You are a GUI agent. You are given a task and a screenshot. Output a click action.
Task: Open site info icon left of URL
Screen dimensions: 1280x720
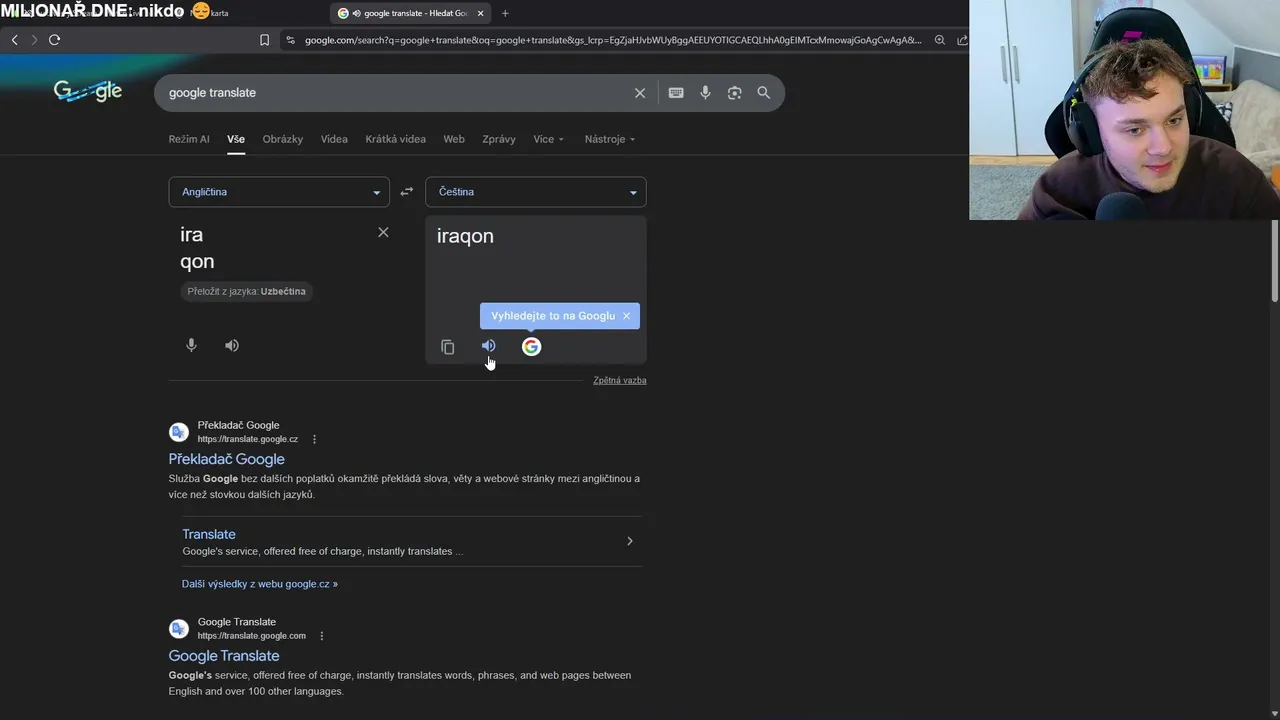point(290,40)
